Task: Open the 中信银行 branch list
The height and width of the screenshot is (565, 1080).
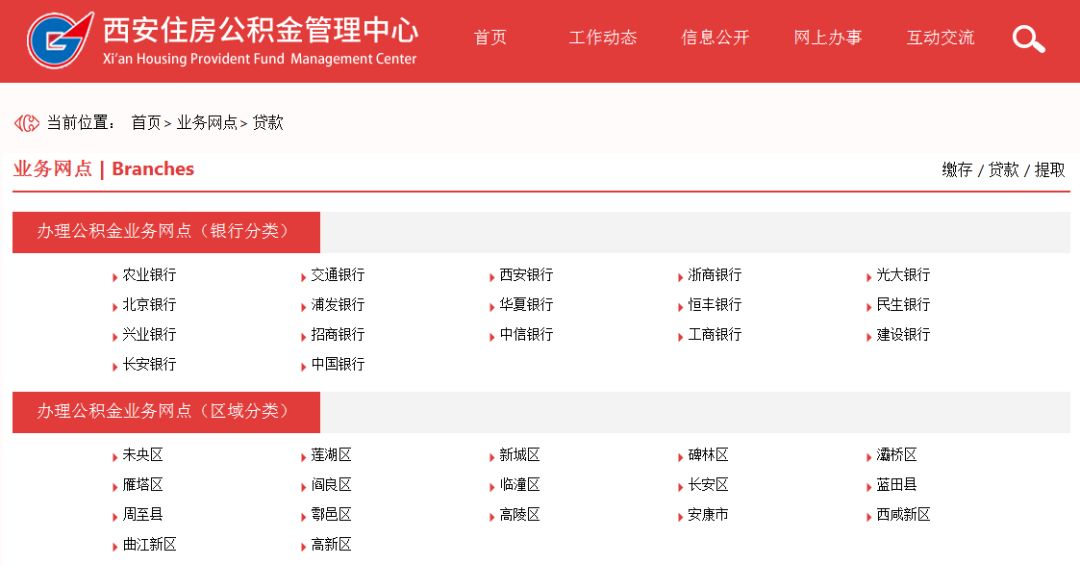Action: (x=526, y=335)
